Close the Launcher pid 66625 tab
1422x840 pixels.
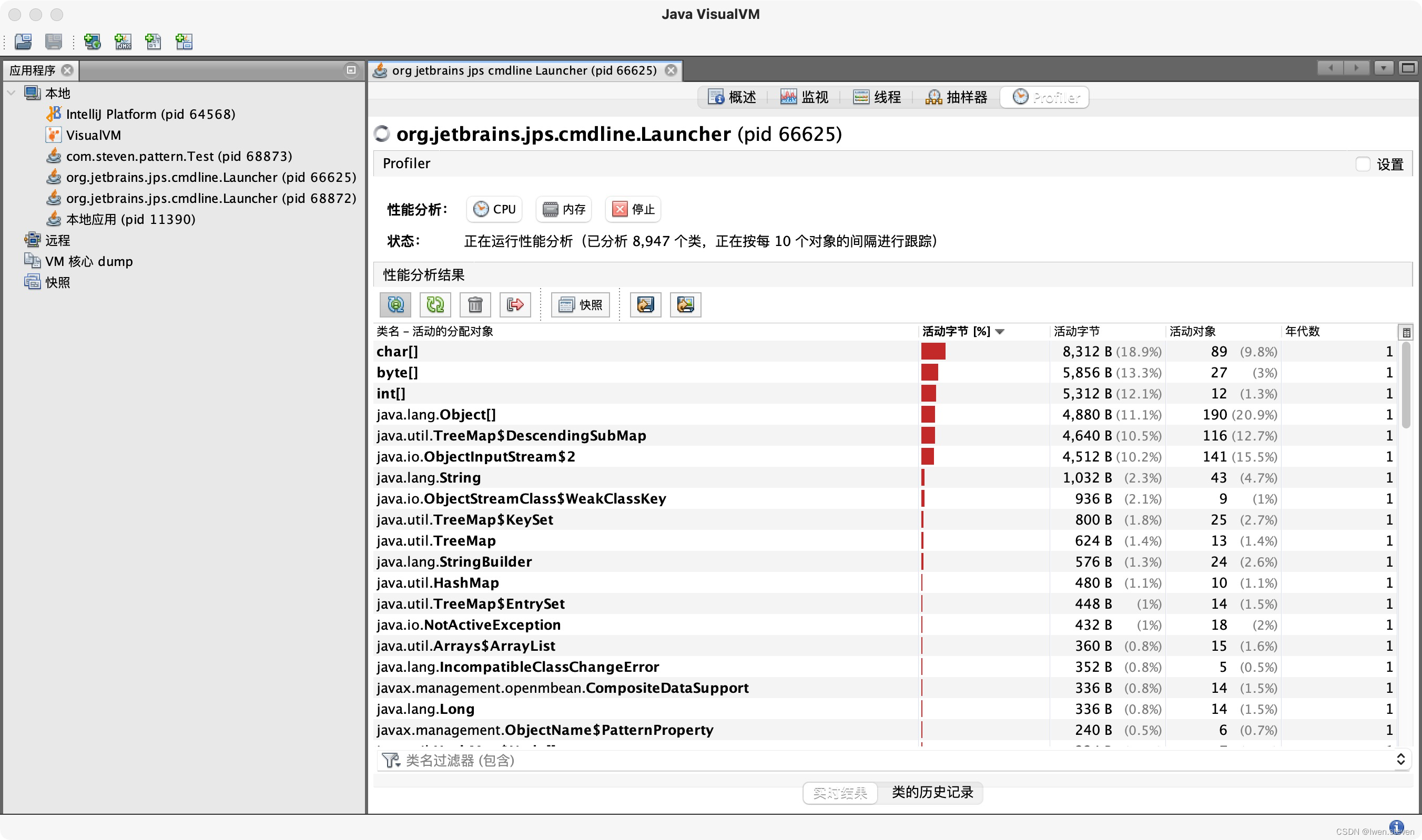671,70
